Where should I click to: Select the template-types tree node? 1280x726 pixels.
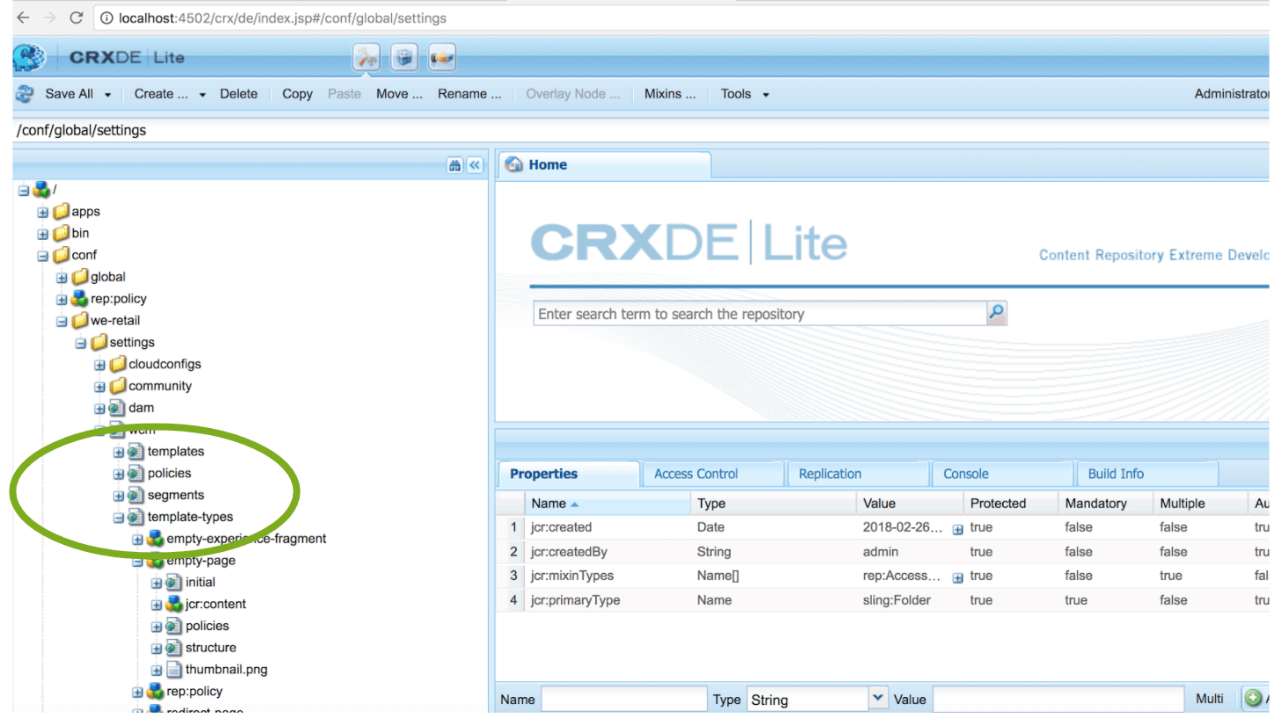190,517
